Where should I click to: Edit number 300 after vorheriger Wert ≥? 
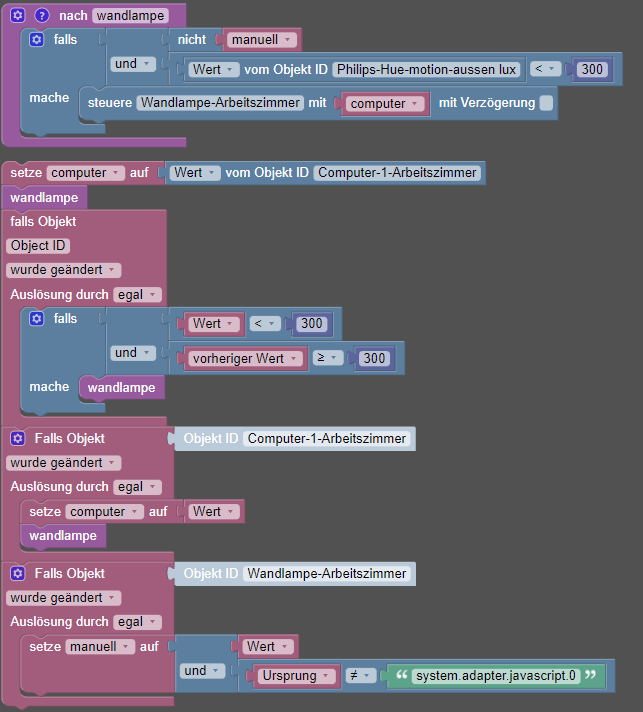pos(374,358)
